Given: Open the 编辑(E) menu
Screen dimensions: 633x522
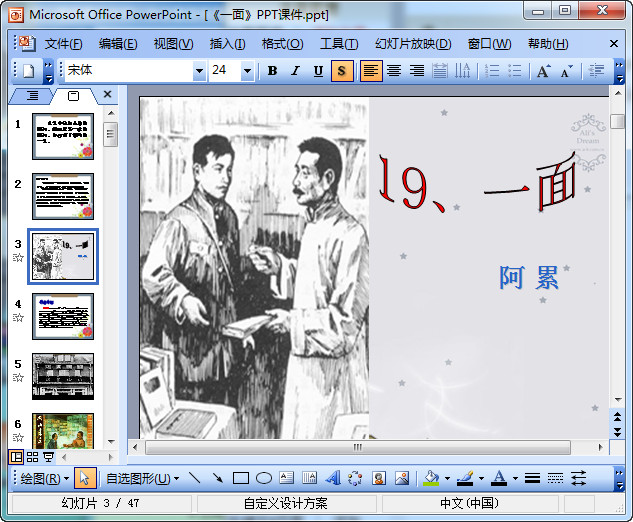Looking at the screenshot, I should click(x=118, y=44).
